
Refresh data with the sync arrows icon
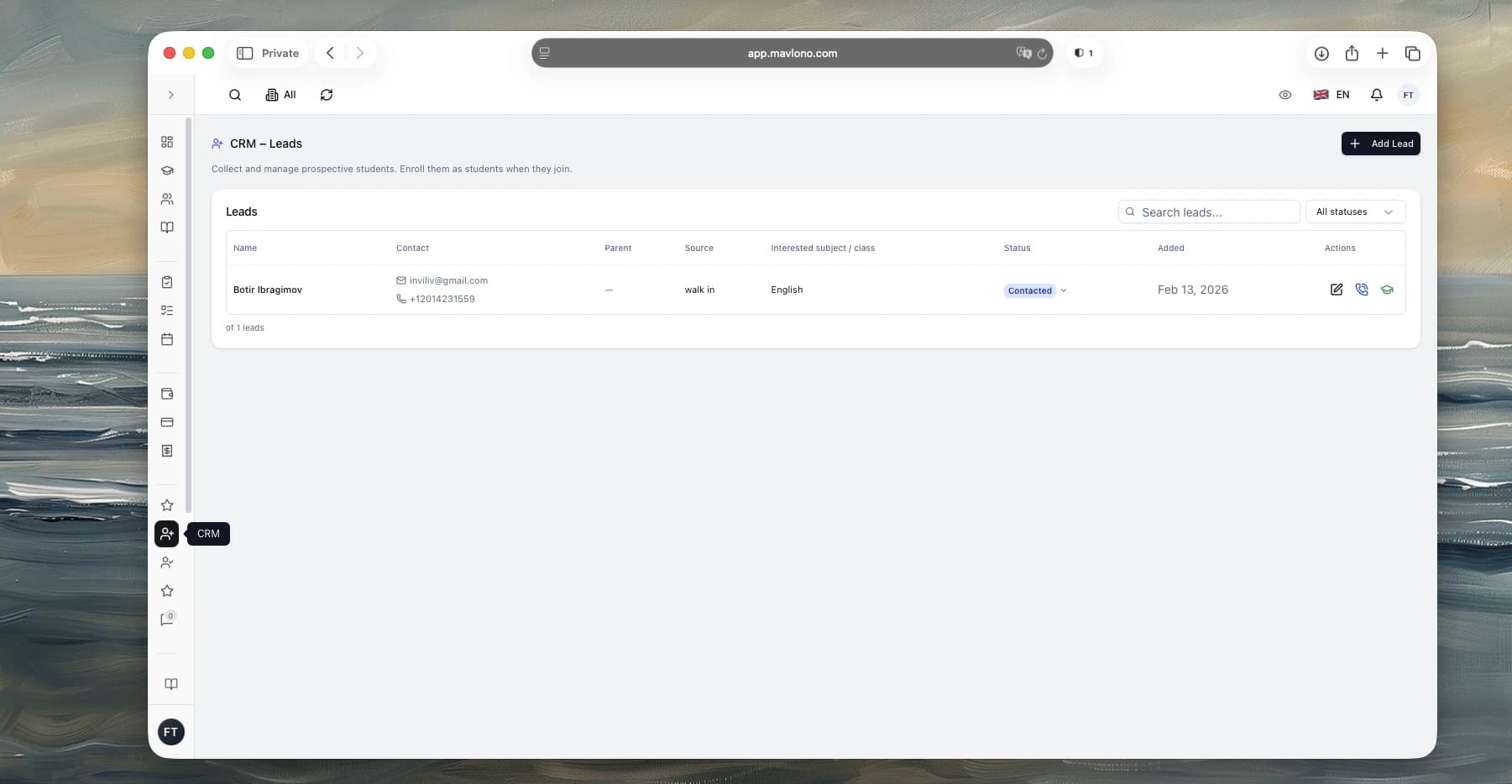click(326, 95)
